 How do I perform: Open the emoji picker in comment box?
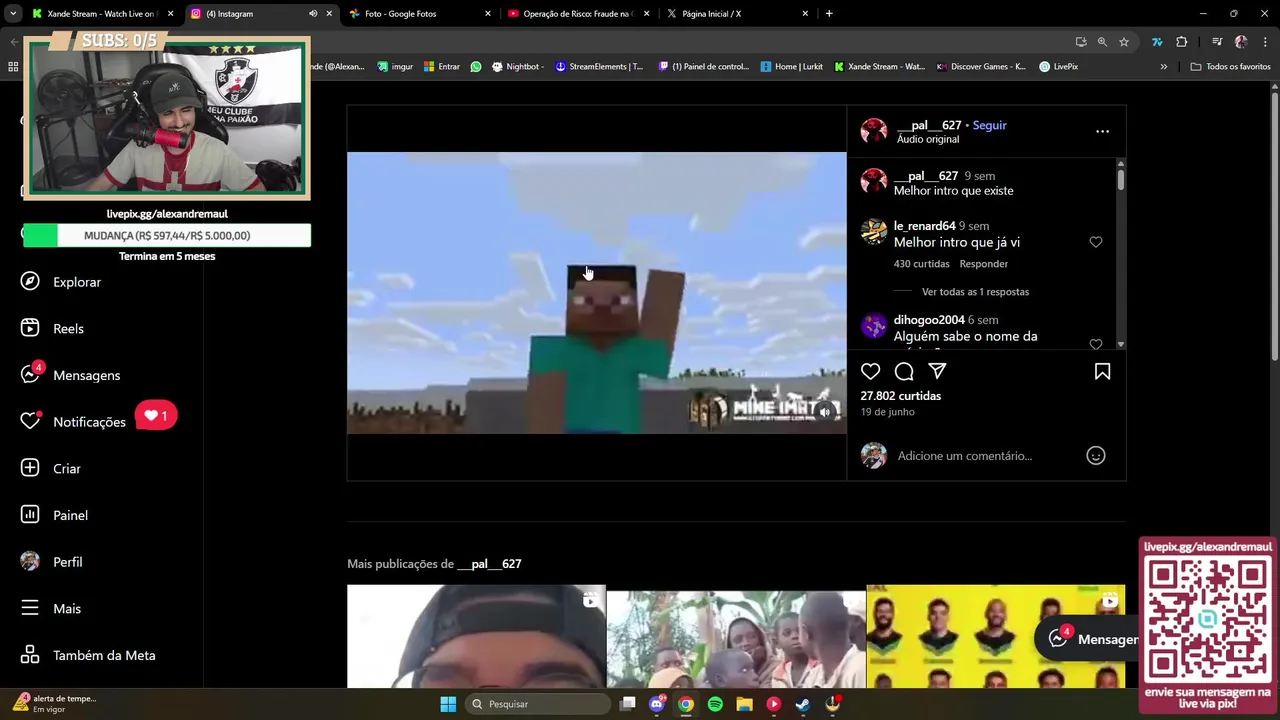coord(1096,456)
